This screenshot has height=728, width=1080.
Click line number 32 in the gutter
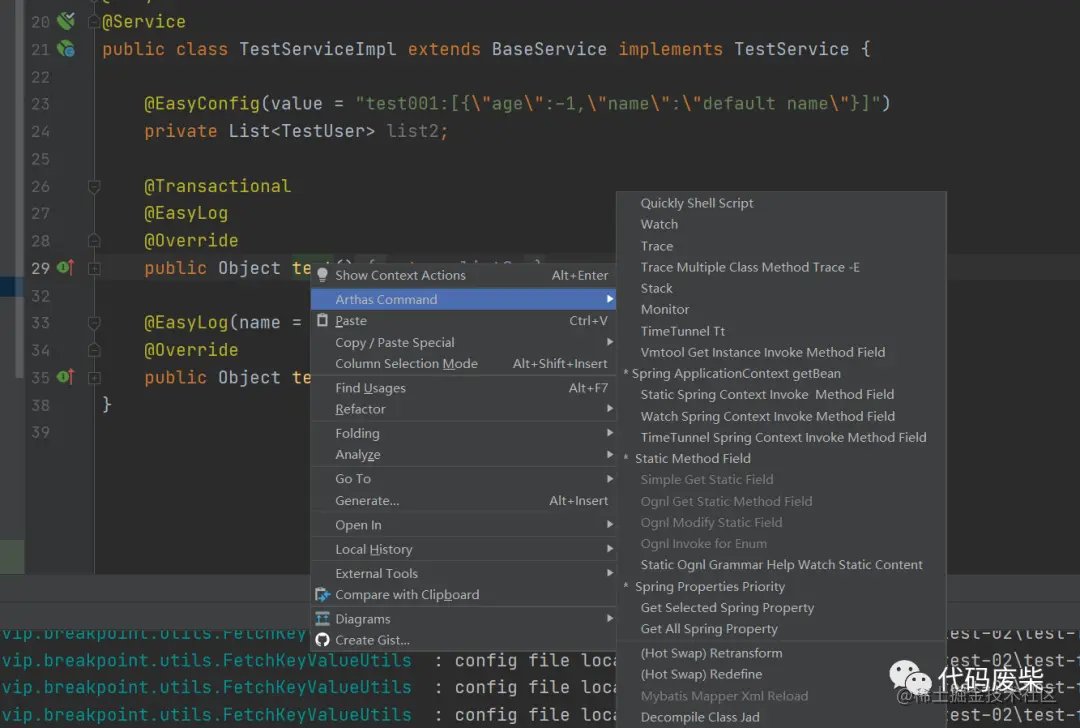coord(40,295)
